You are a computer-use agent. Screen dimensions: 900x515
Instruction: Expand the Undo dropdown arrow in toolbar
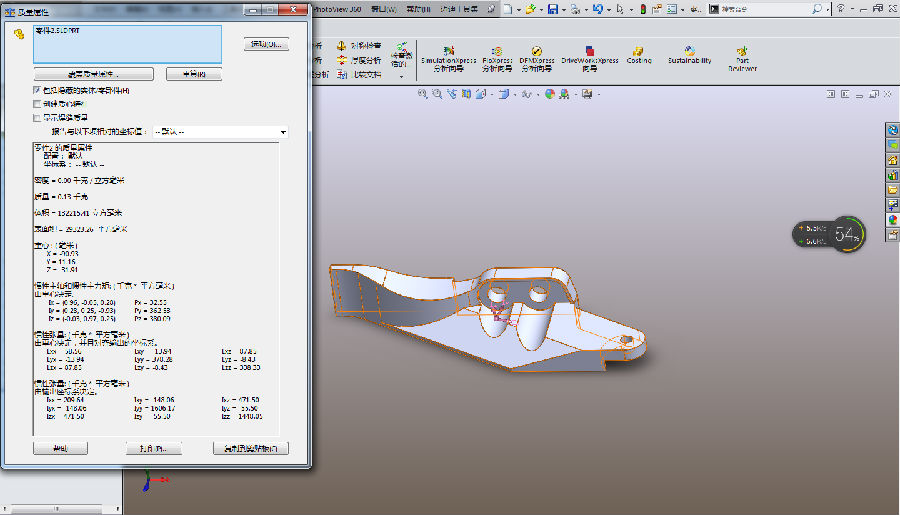tap(609, 9)
